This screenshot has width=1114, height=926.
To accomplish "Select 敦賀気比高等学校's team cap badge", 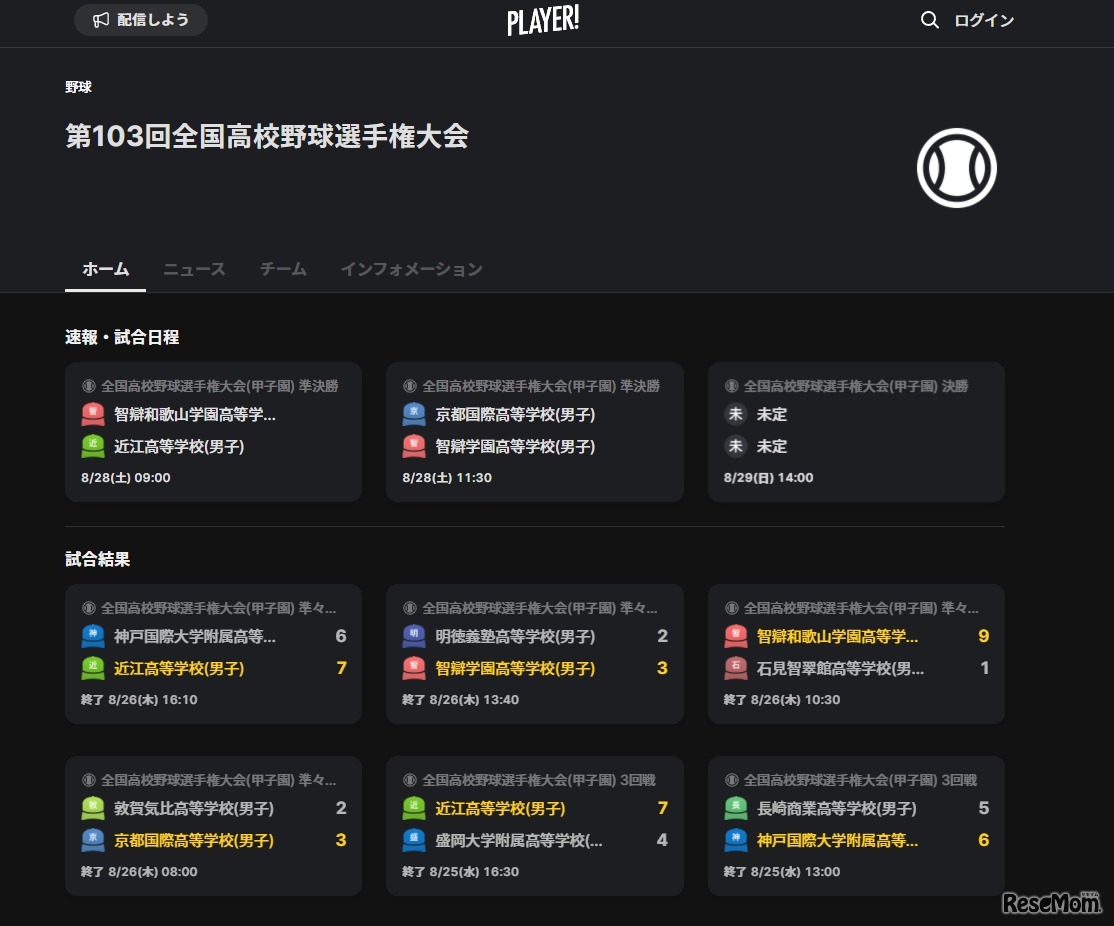I will pos(91,808).
